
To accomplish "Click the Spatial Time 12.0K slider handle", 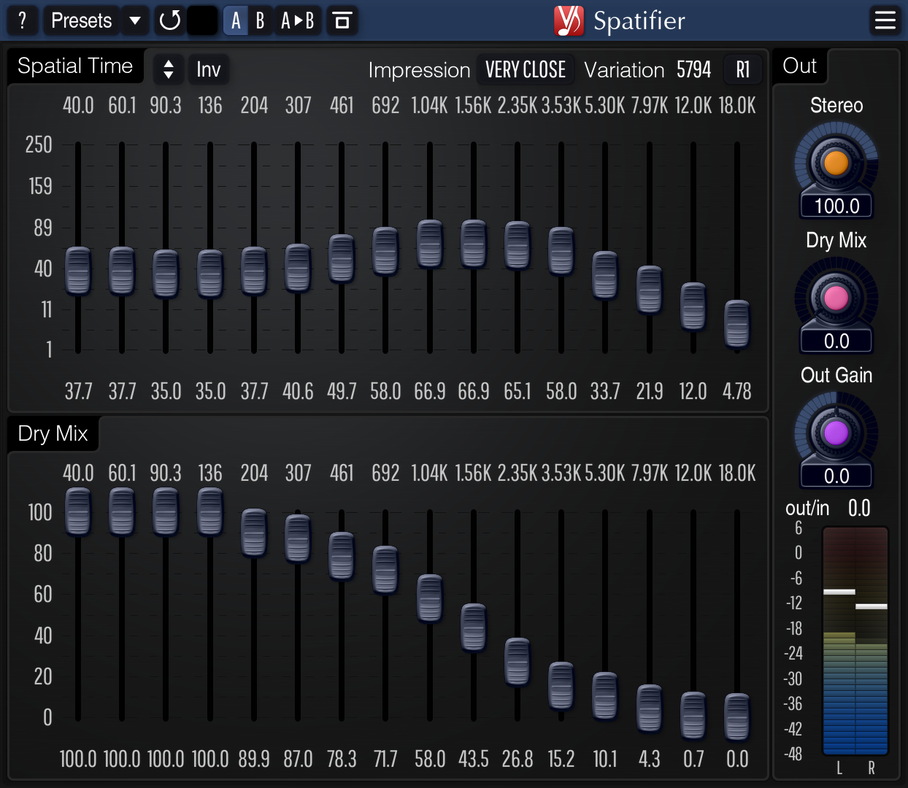I will click(693, 306).
